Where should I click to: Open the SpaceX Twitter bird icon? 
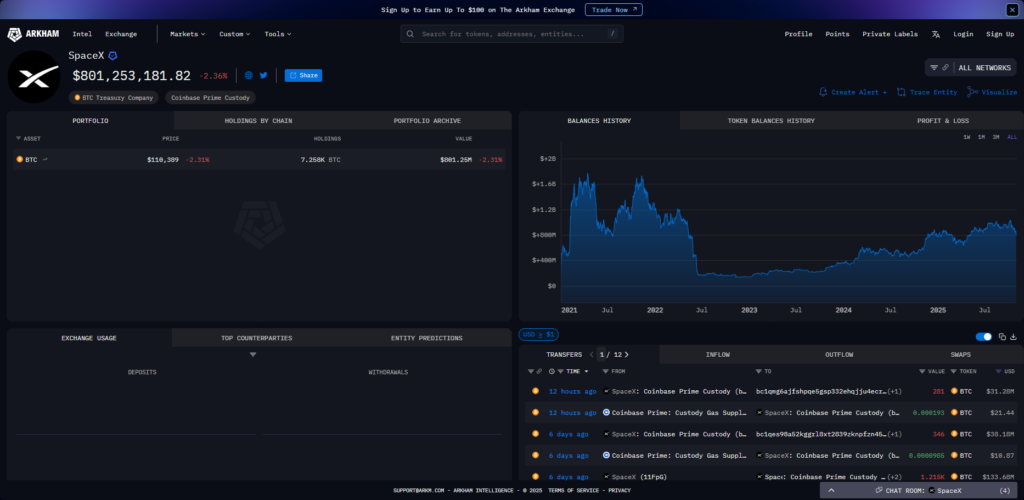[264, 76]
